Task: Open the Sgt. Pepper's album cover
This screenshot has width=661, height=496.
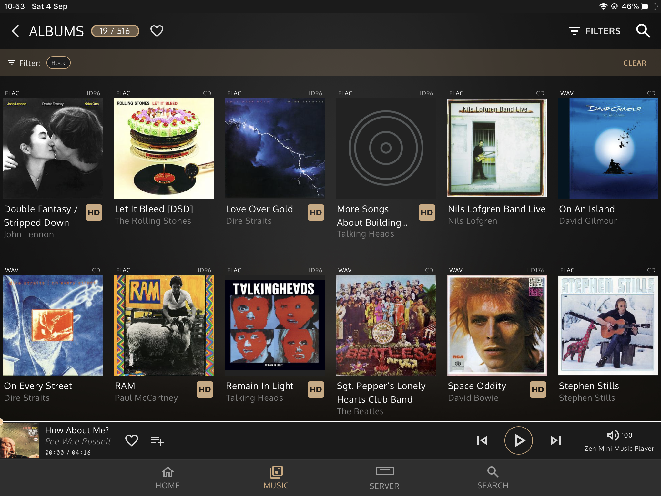Action: coord(386,325)
